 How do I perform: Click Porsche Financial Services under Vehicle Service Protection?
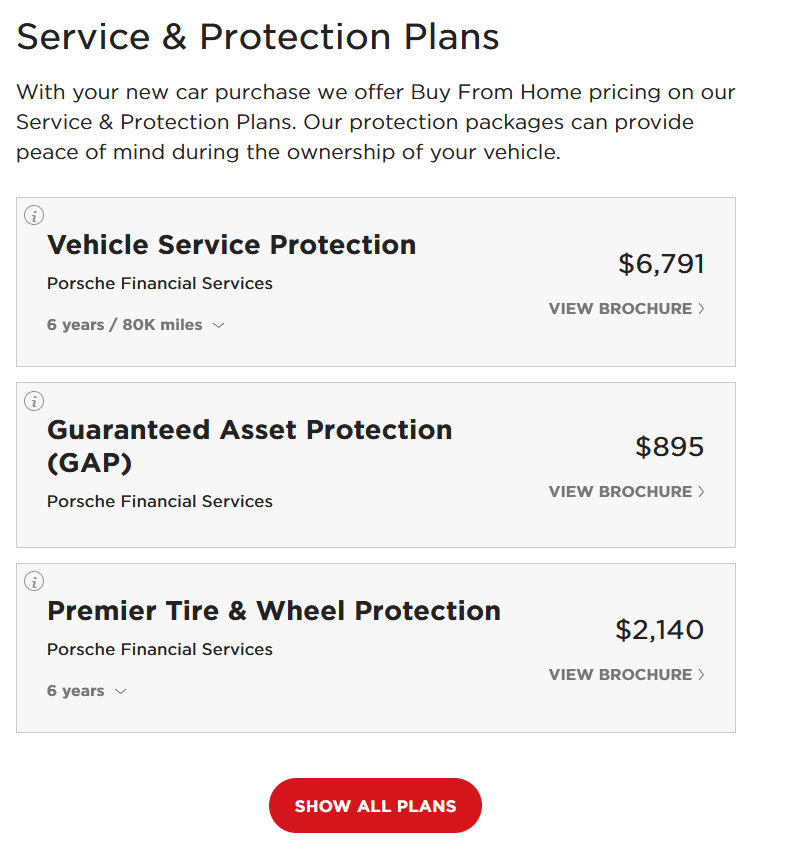click(160, 283)
